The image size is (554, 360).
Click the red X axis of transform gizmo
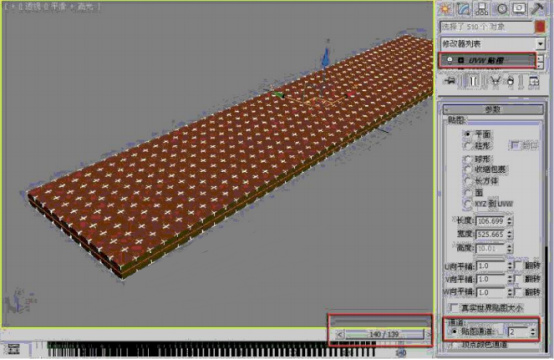(350, 95)
